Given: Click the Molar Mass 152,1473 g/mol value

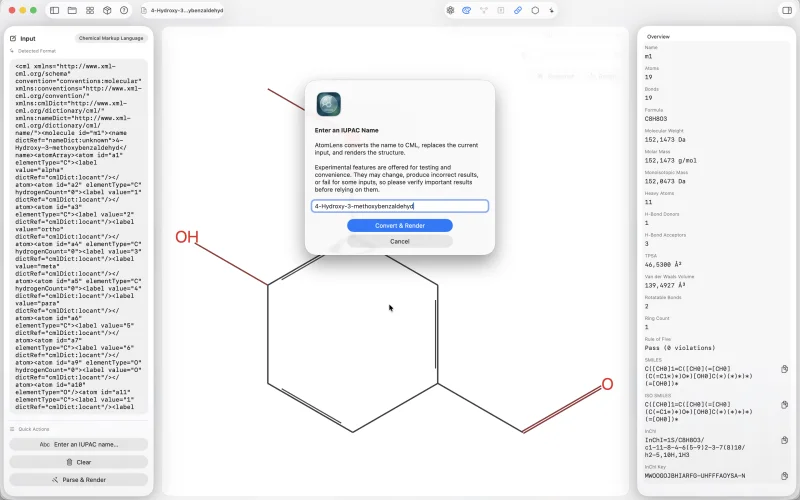Looking at the screenshot, I should point(670,160).
